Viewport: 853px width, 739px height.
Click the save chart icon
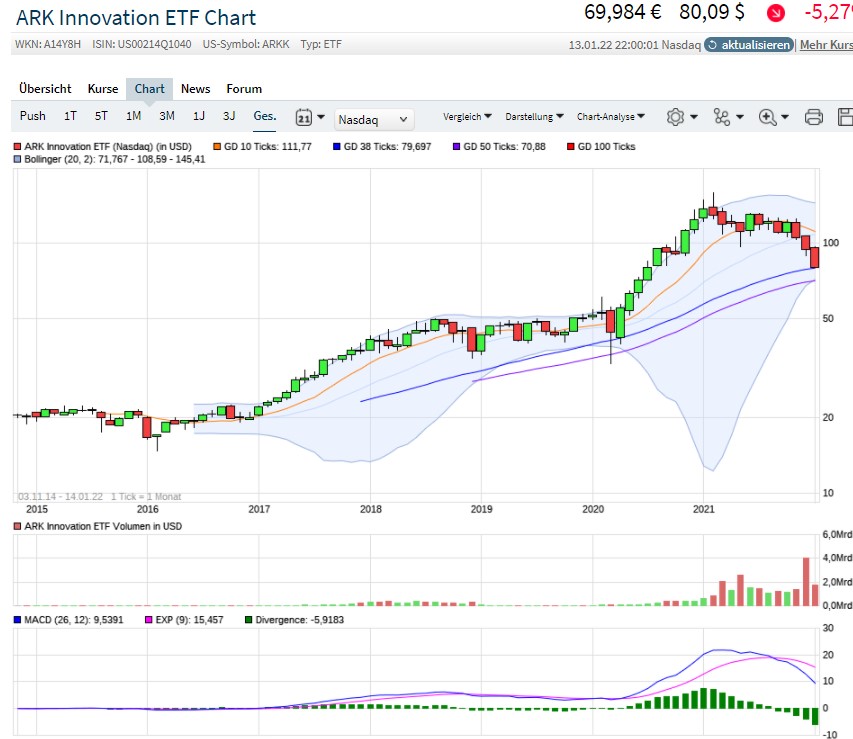click(x=844, y=117)
